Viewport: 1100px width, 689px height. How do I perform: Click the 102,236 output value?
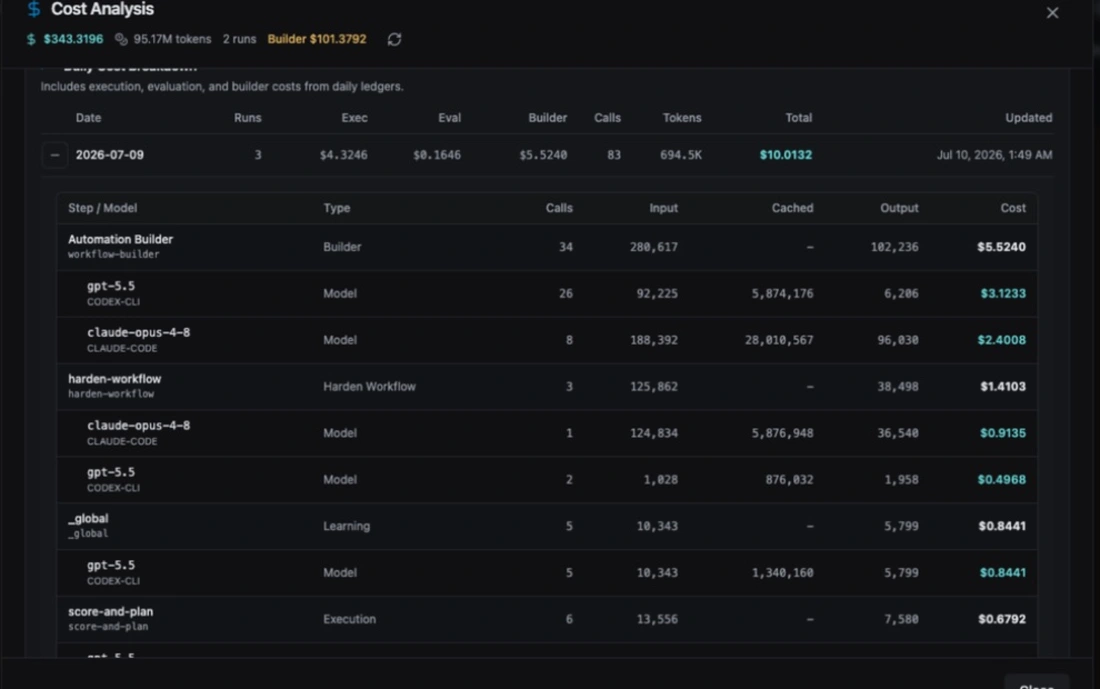[x=894, y=247]
